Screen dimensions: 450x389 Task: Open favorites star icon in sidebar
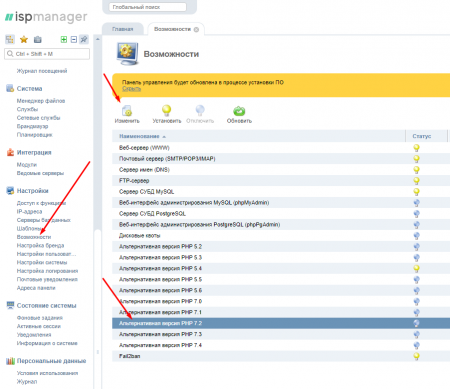click(x=24, y=39)
